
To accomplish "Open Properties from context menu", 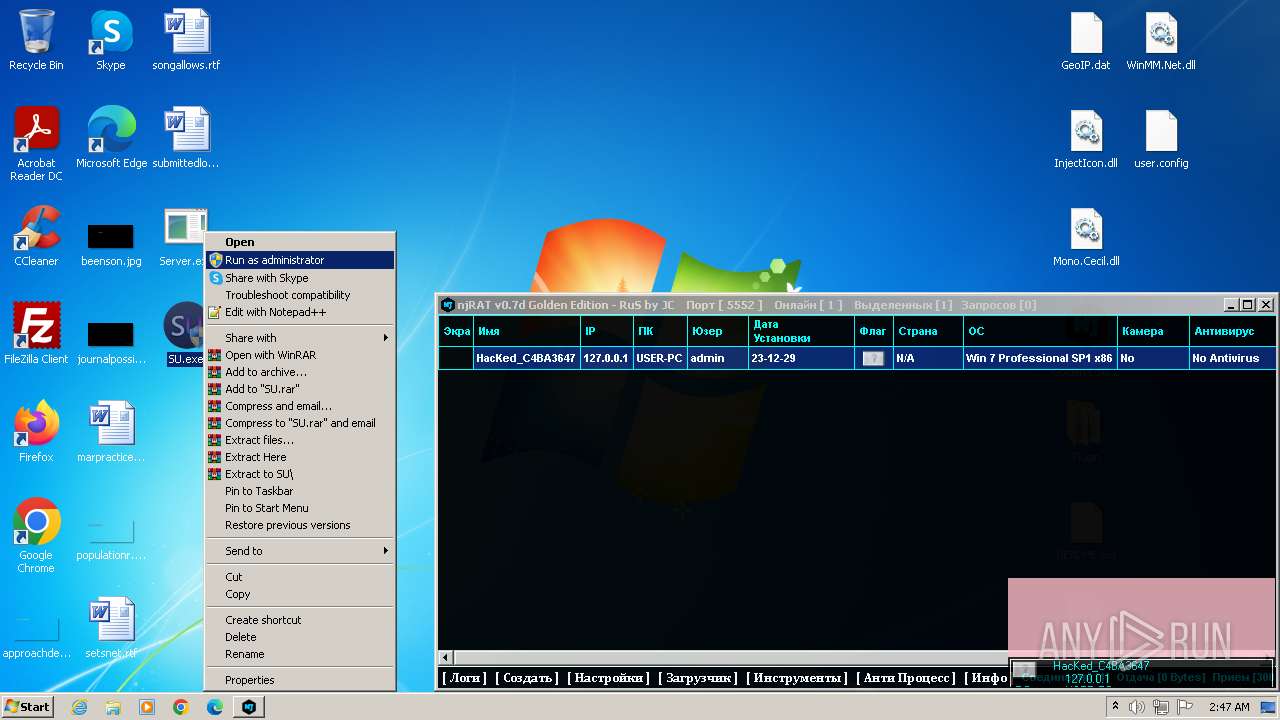I will coord(300,680).
